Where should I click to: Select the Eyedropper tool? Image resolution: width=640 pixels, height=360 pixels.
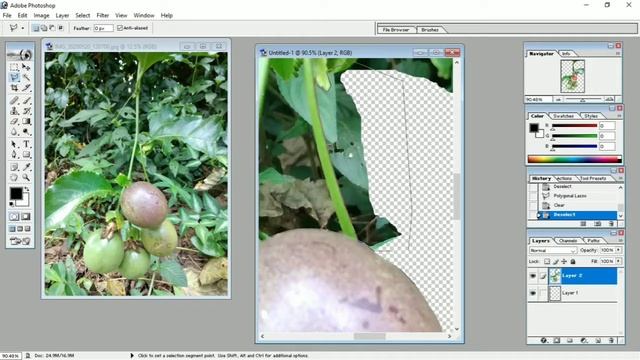[x=26, y=167]
